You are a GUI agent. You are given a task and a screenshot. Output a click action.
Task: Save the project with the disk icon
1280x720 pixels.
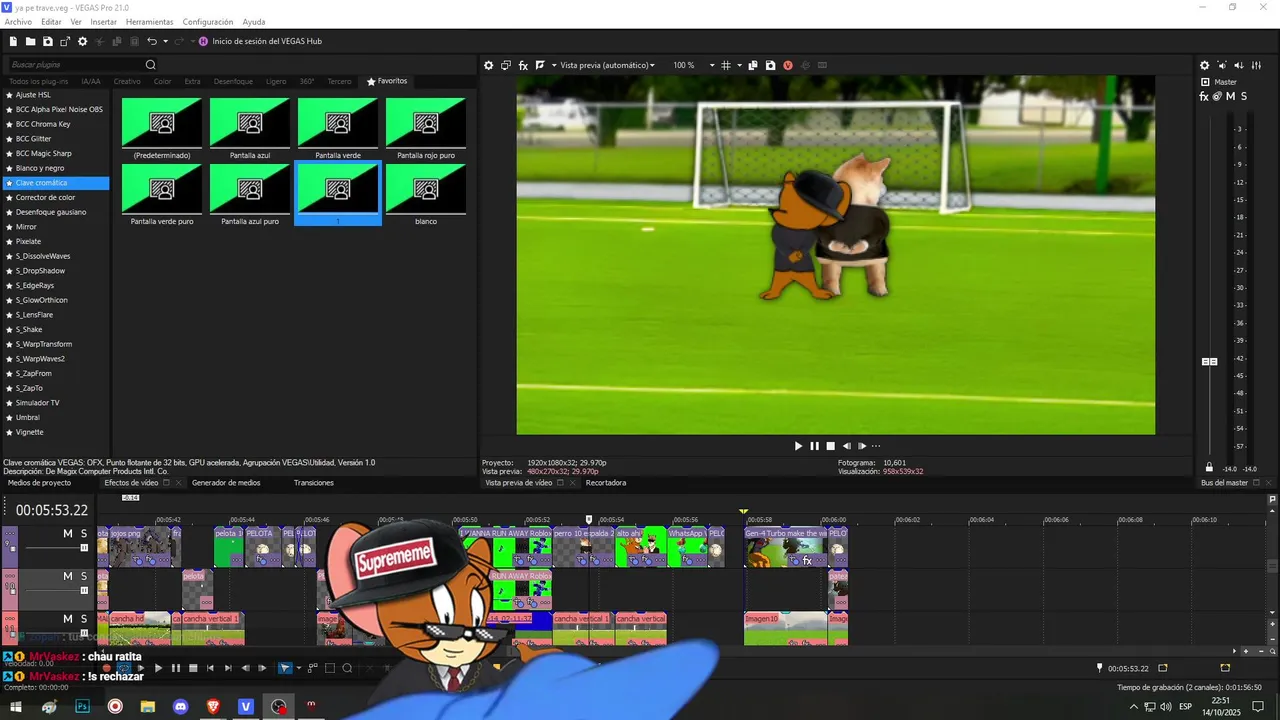[x=47, y=41]
